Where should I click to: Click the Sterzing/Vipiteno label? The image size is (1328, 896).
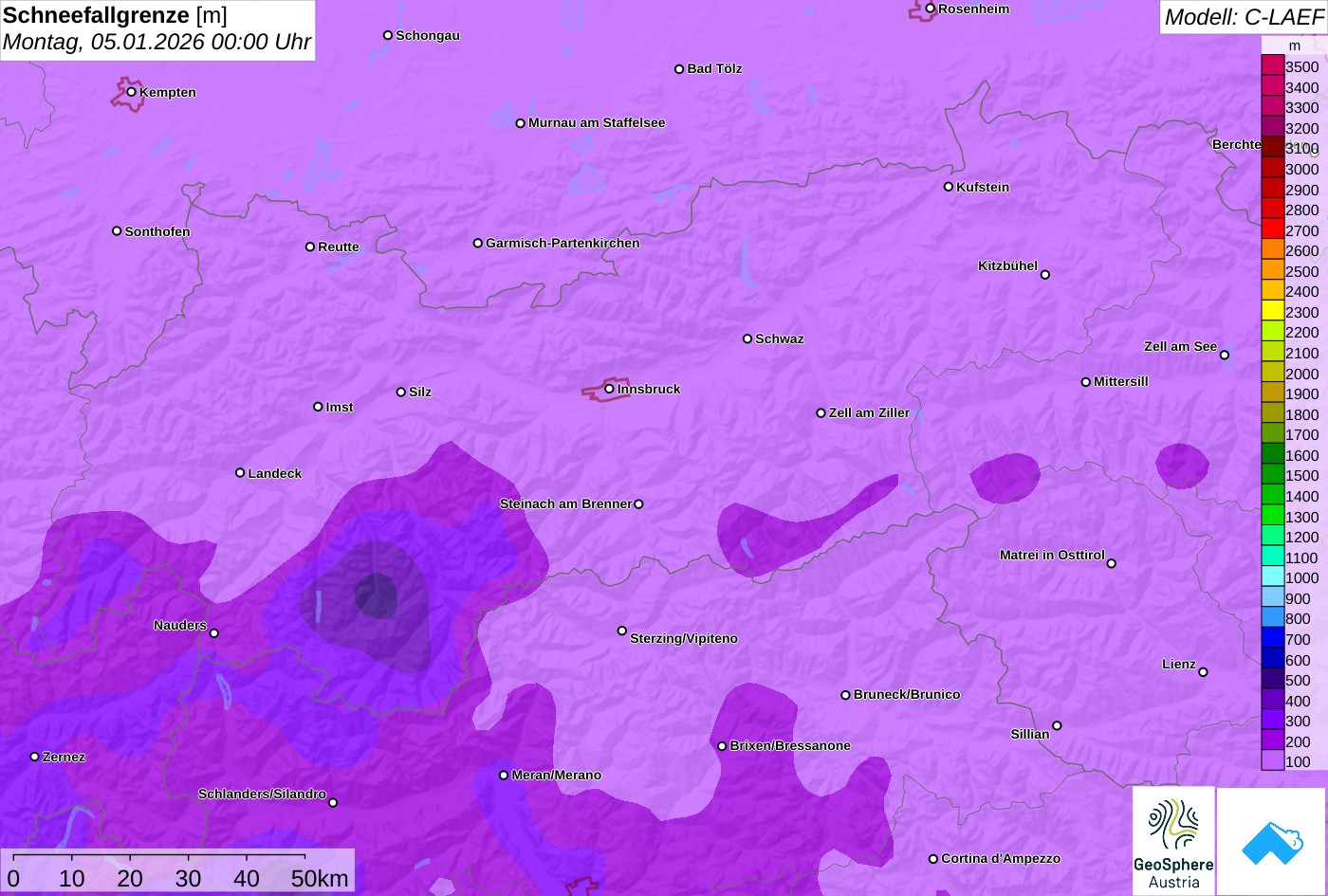tap(684, 639)
